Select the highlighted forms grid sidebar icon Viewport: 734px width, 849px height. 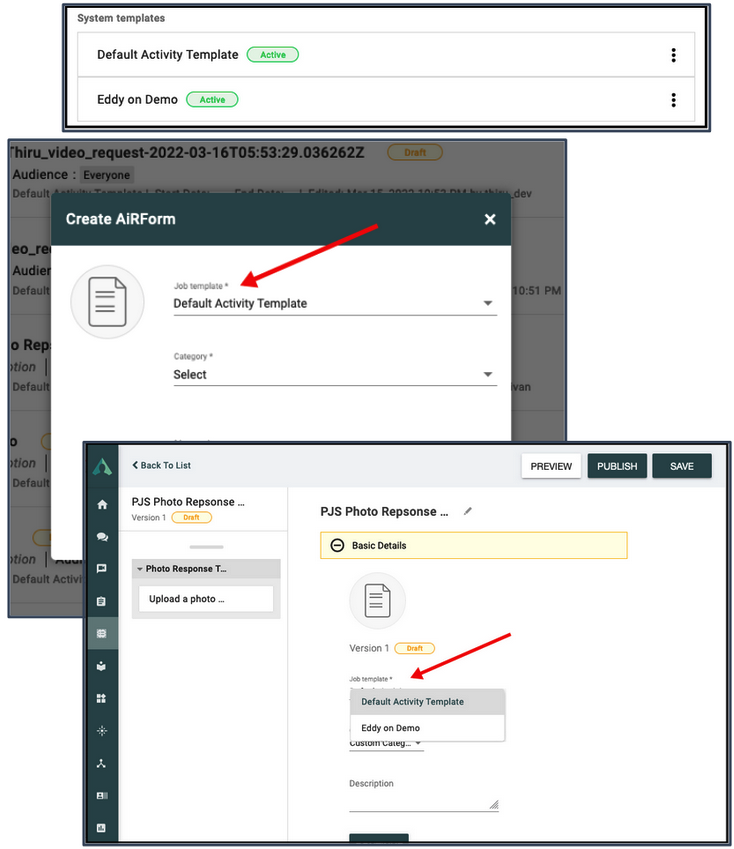[102, 633]
